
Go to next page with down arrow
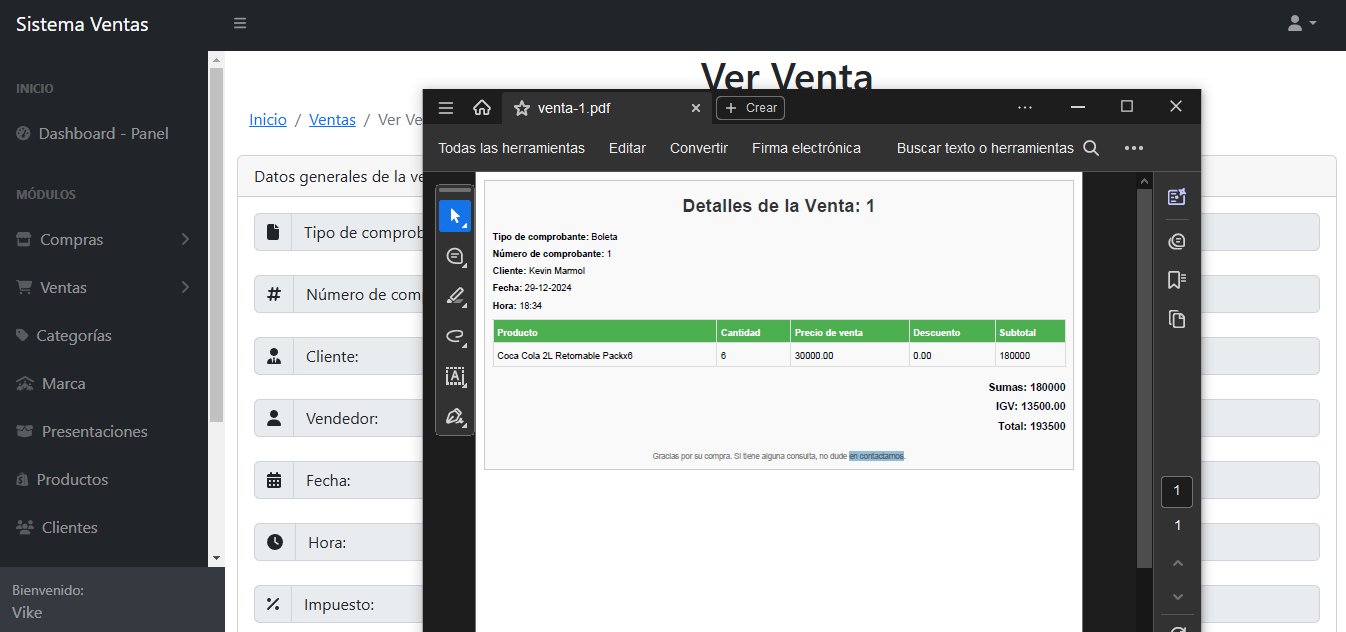click(x=1177, y=597)
